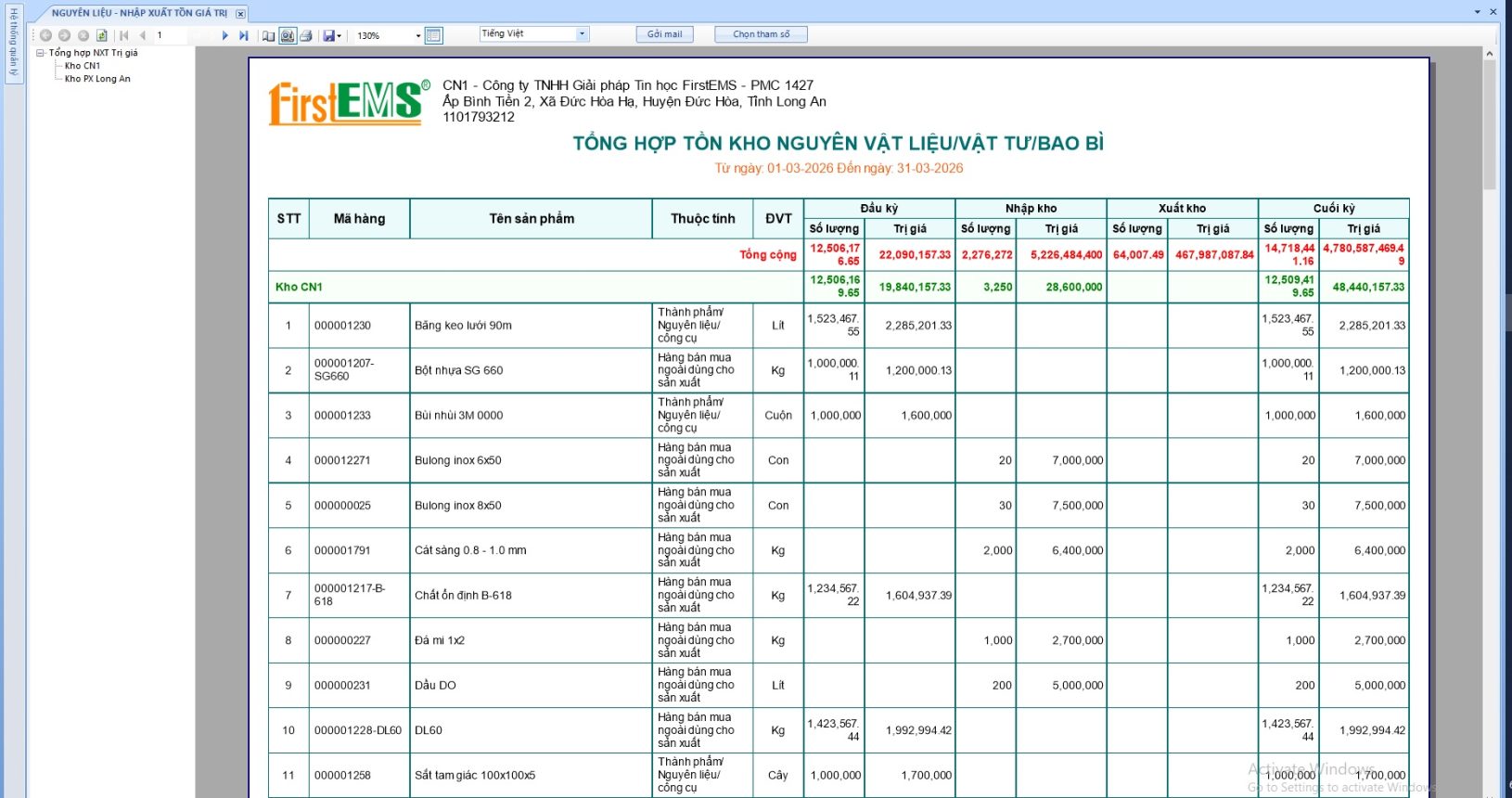
Task: Click product name Bulong inox 6x50
Action: [457, 460]
